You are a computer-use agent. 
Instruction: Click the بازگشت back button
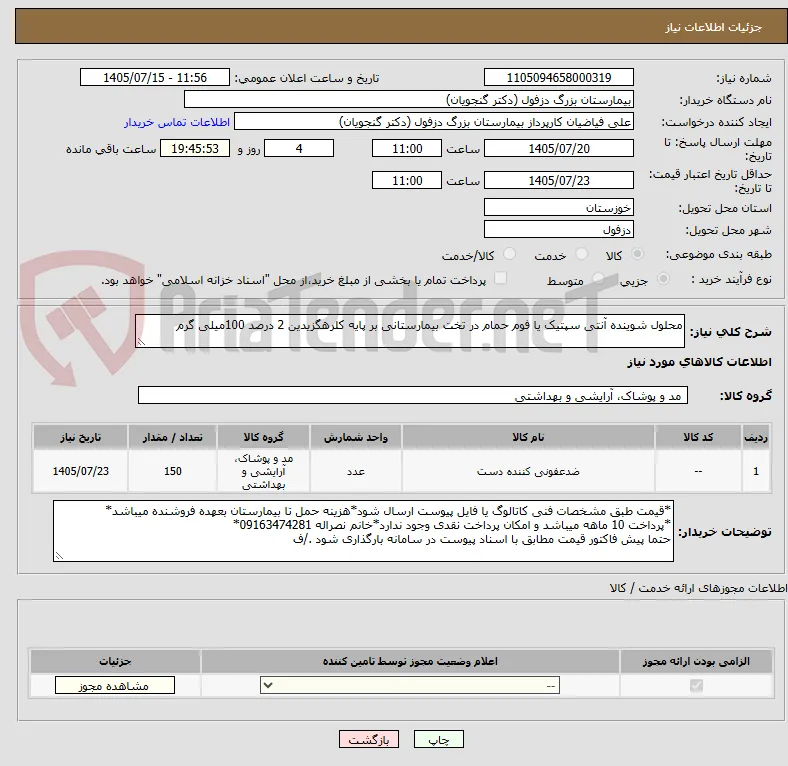(x=369, y=740)
